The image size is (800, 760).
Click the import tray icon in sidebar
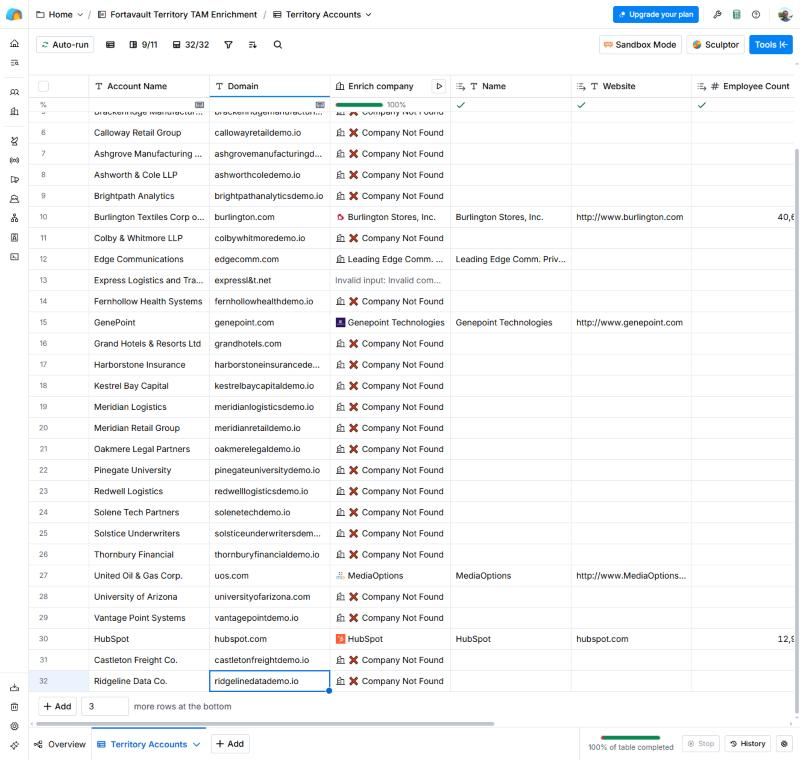pyautogui.click(x=14, y=688)
